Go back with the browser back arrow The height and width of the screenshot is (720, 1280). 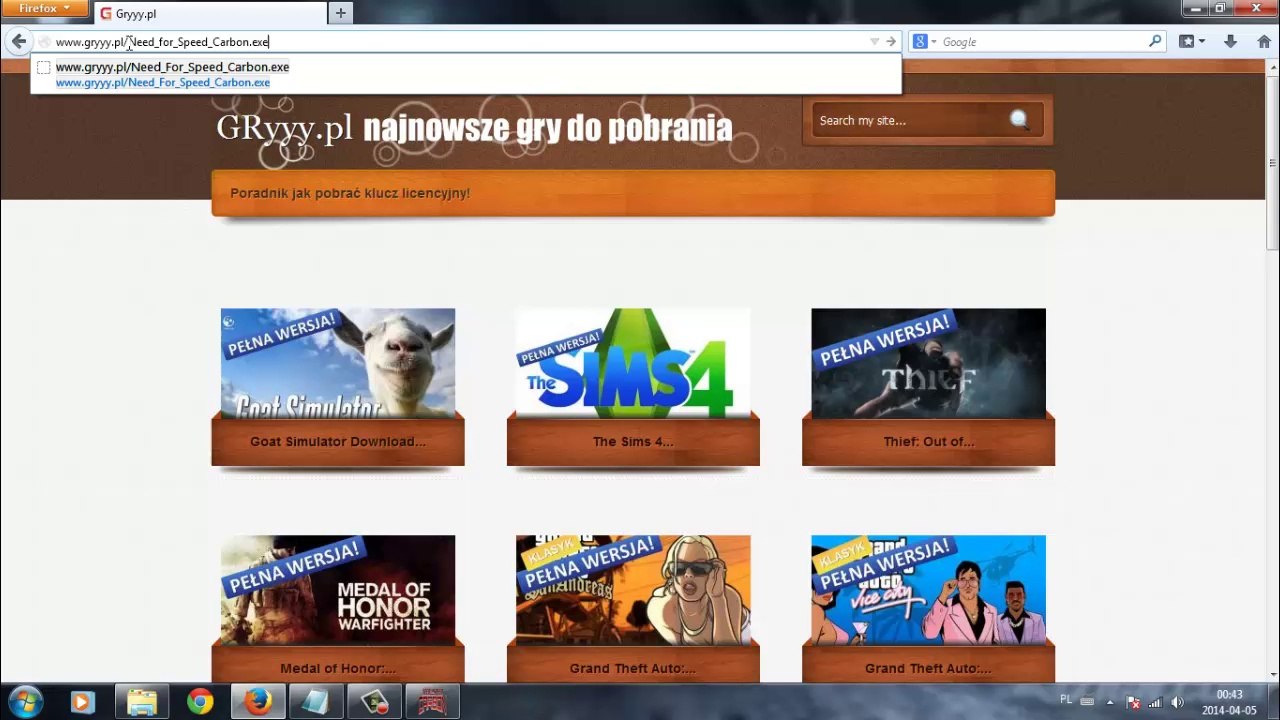pyautogui.click(x=19, y=42)
